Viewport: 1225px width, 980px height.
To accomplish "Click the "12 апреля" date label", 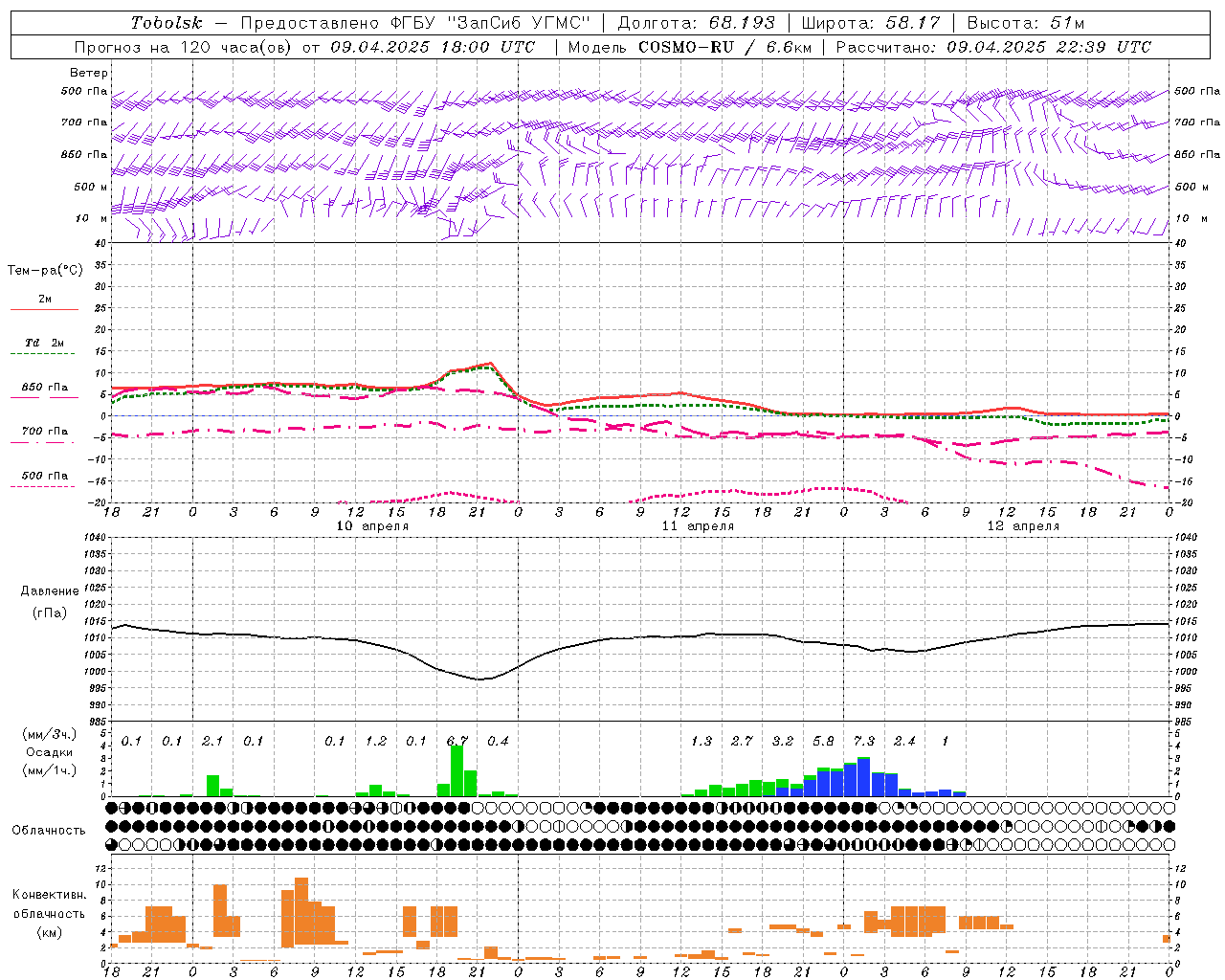I will coord(1023,526).
